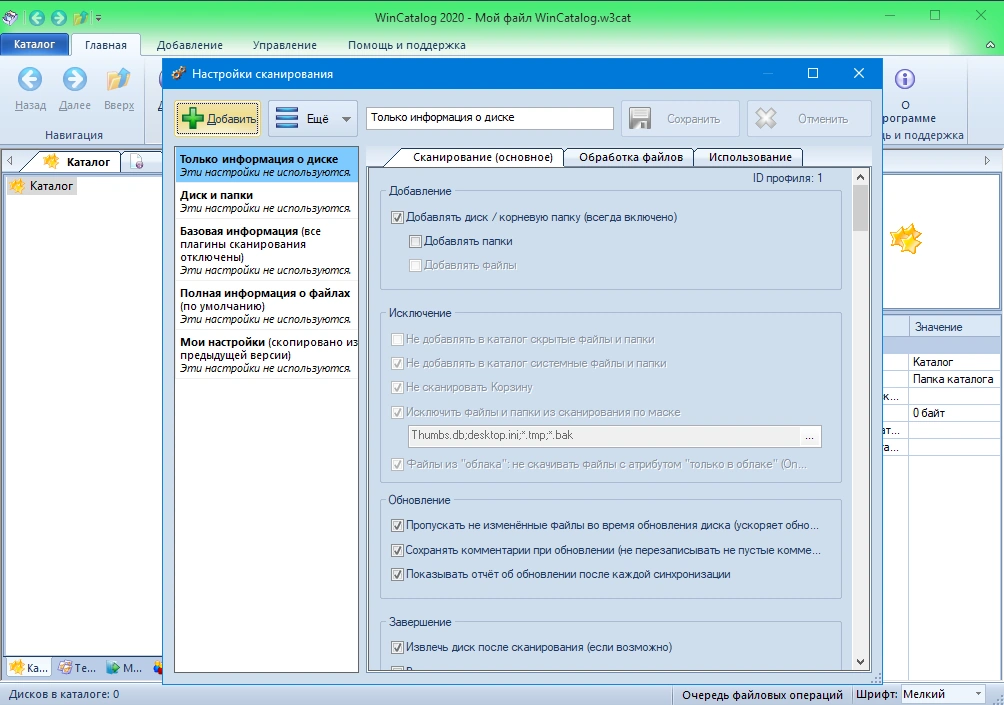Toggle Добавлять файлы checkbox
The width and height of the screenshot is (1004, 705).
(415, 265)
